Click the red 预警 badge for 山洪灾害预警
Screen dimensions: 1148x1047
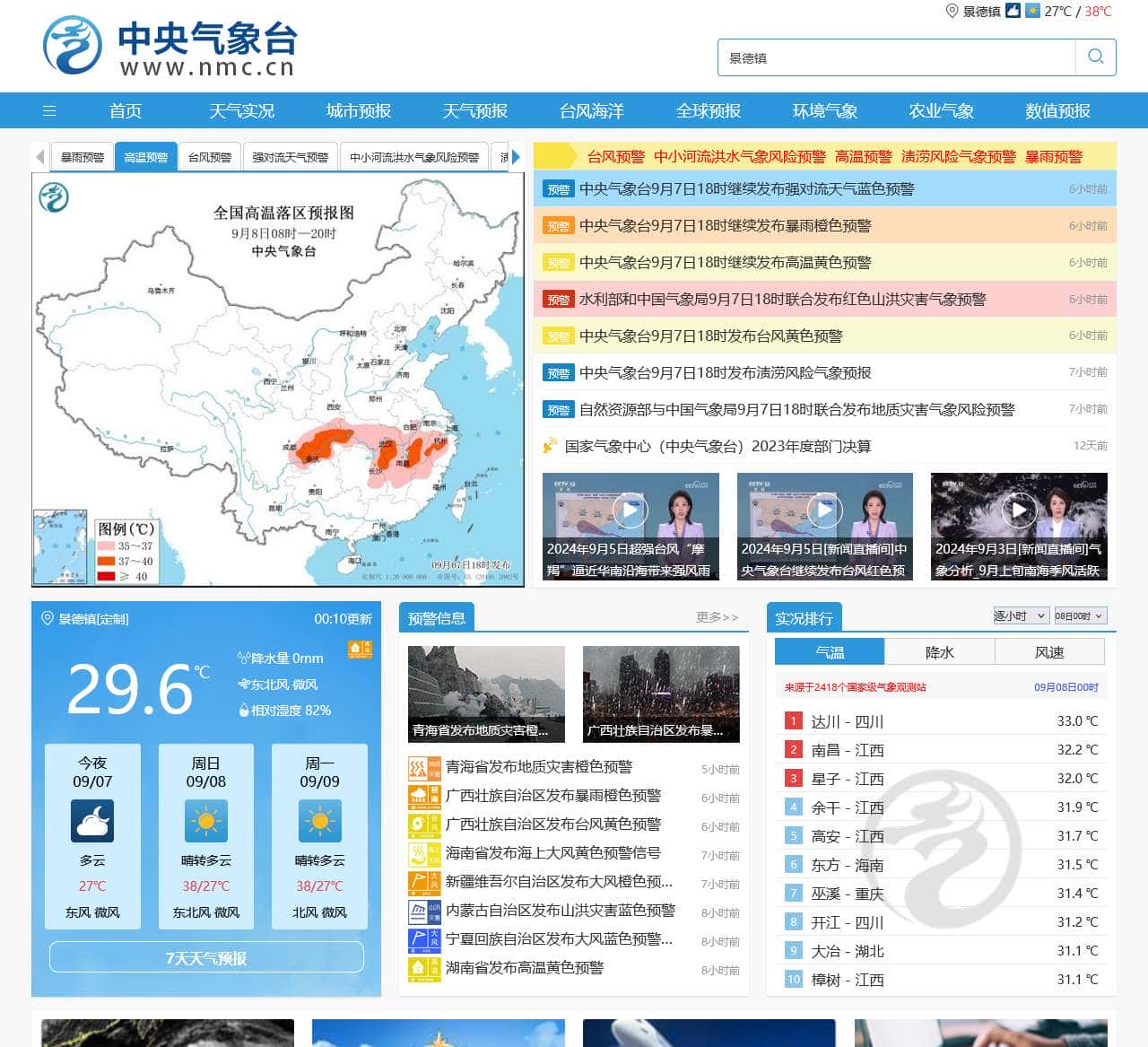[x=558, y=300]
